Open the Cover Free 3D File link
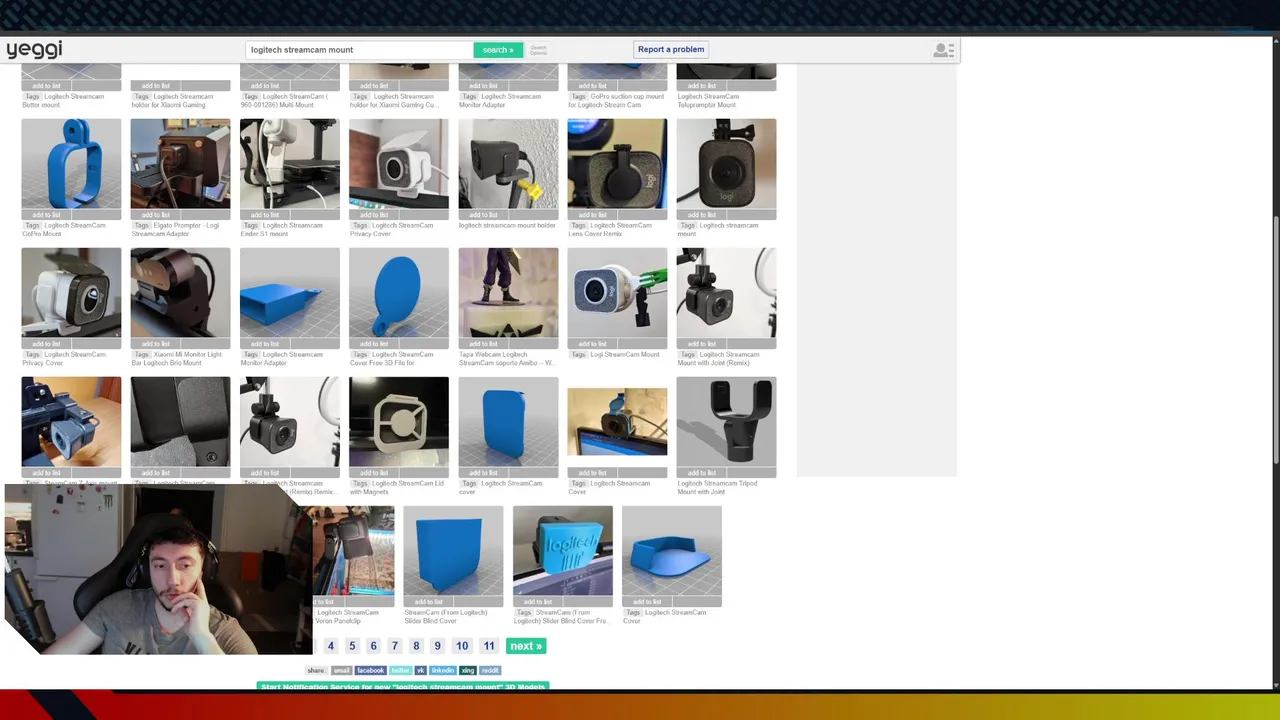1280x720 pixels. (392, 358)
